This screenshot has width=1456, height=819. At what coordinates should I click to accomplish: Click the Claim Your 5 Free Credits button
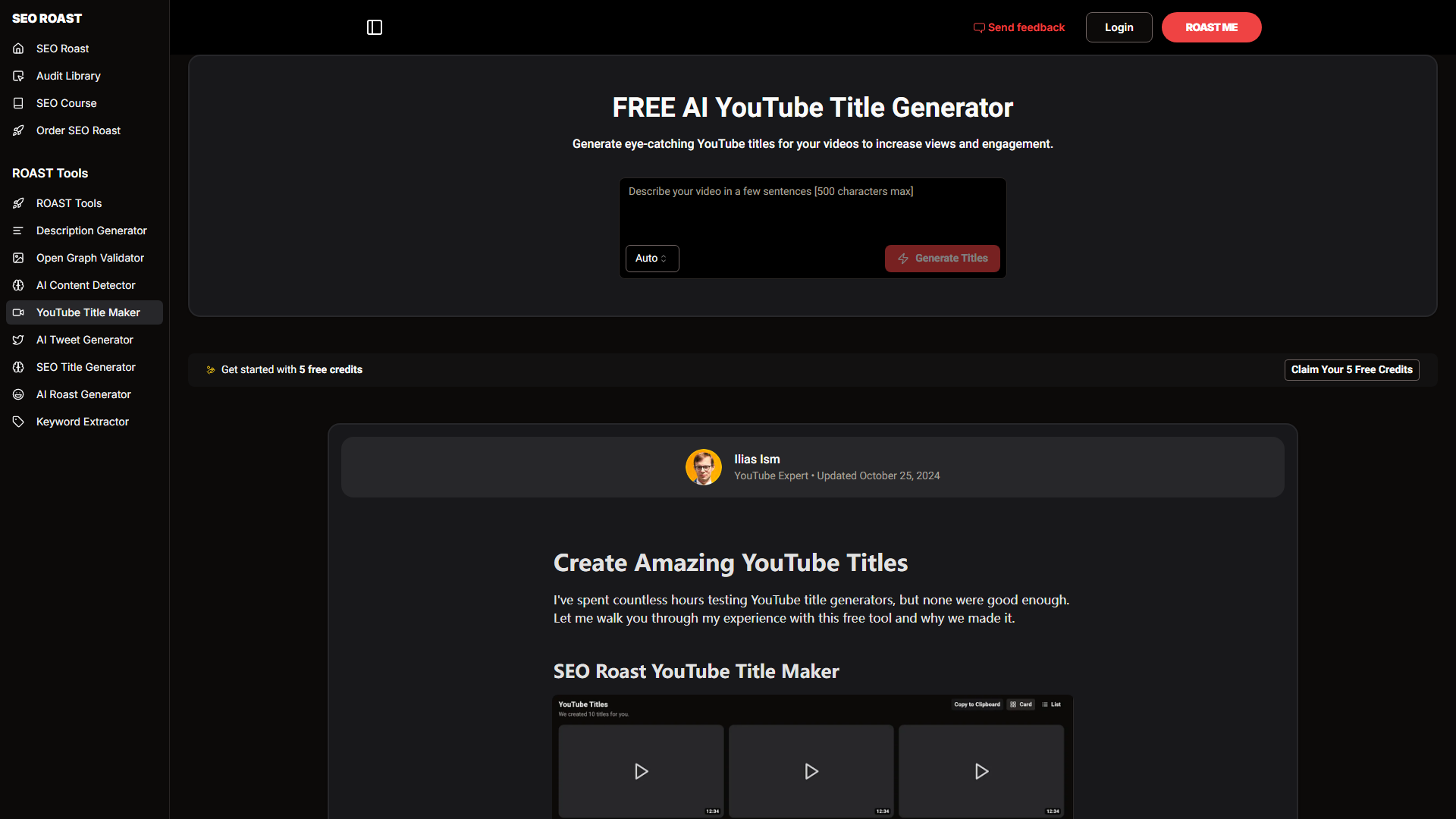click(x=1351, y=369)
